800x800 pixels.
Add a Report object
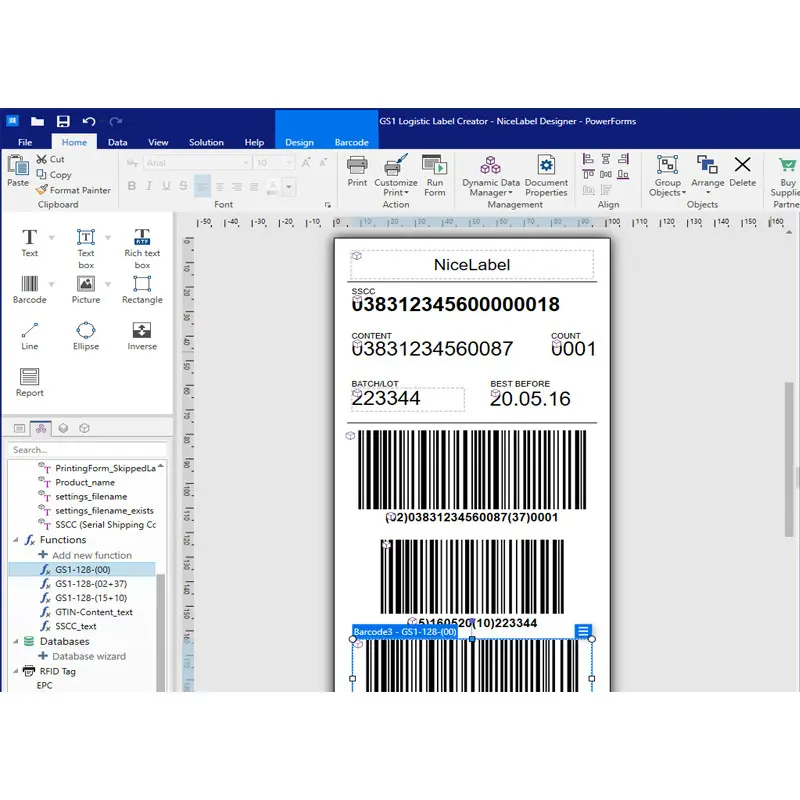coord(29,382)
